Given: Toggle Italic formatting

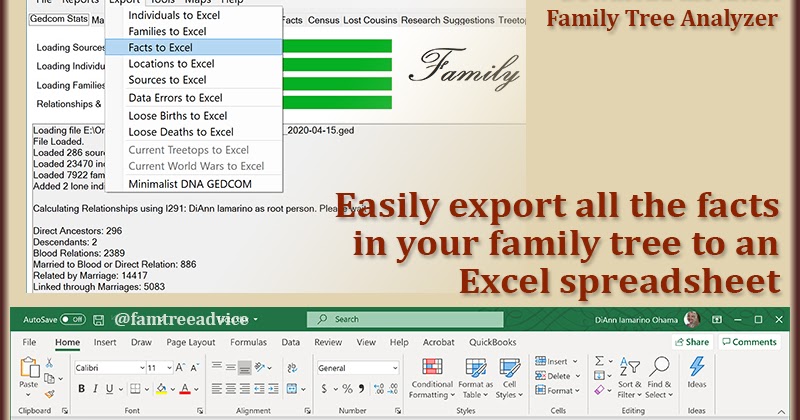Looking at the screenshot, I should 95,389.
